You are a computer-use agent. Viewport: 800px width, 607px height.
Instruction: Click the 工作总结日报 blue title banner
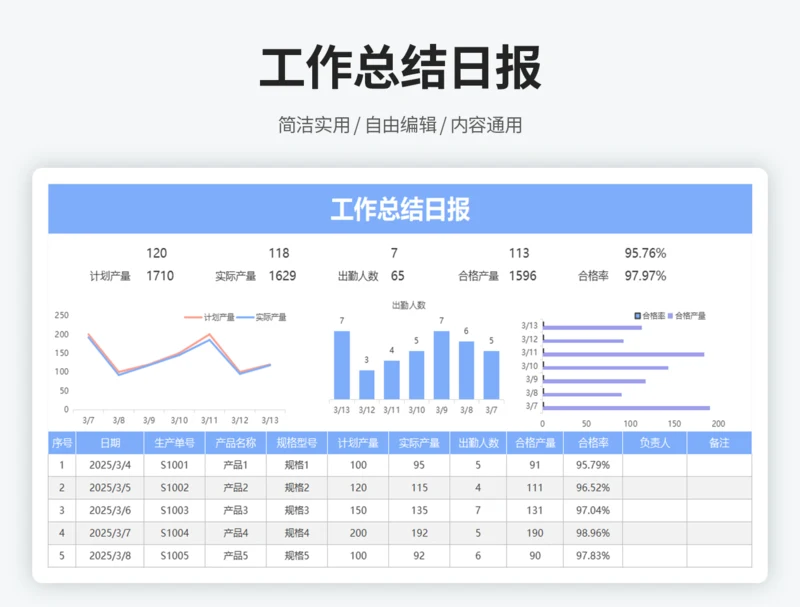[x=398, y=209]
